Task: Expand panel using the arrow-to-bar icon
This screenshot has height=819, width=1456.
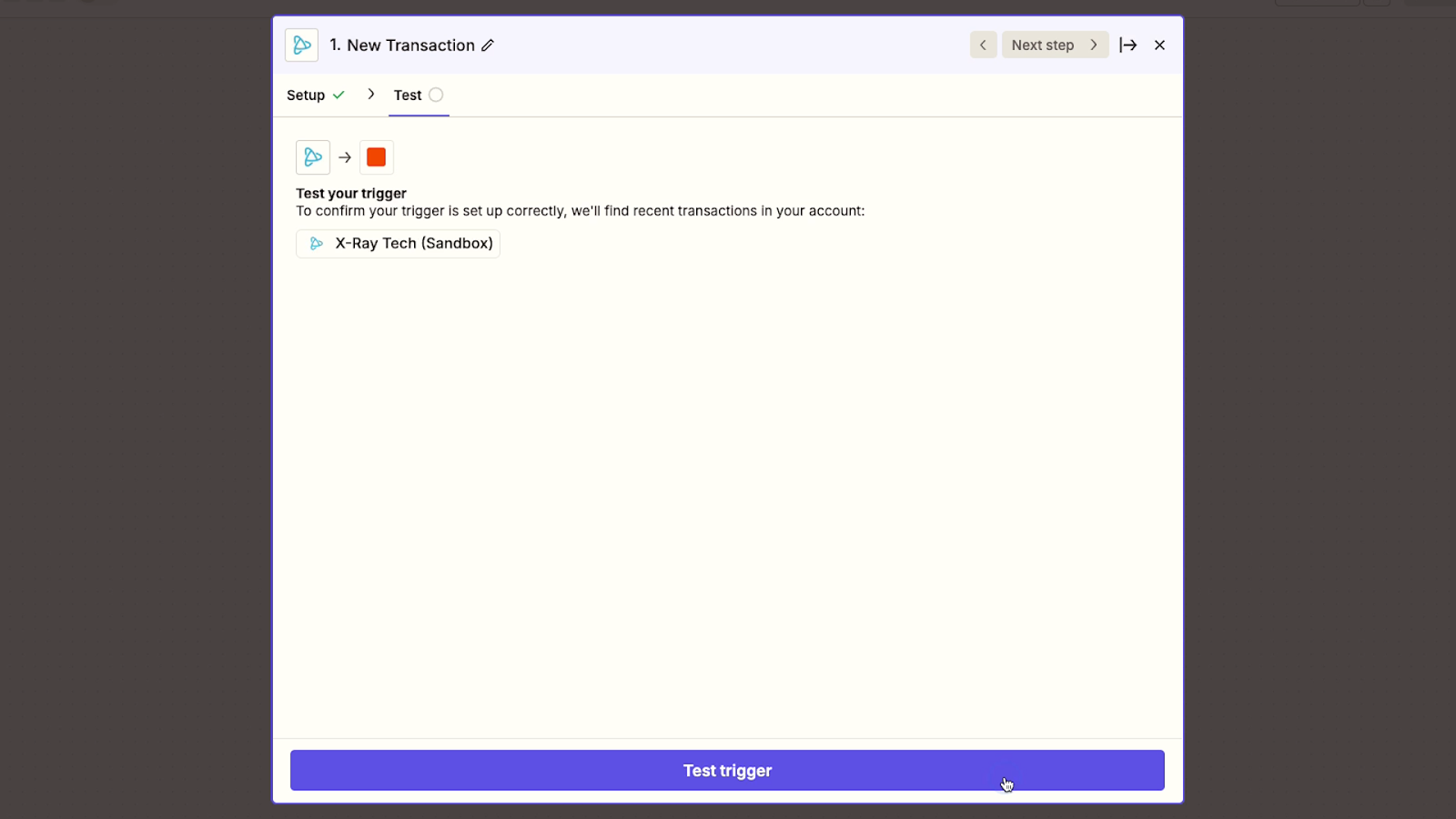Action: pyautogui.click(x=1128, y=45)
